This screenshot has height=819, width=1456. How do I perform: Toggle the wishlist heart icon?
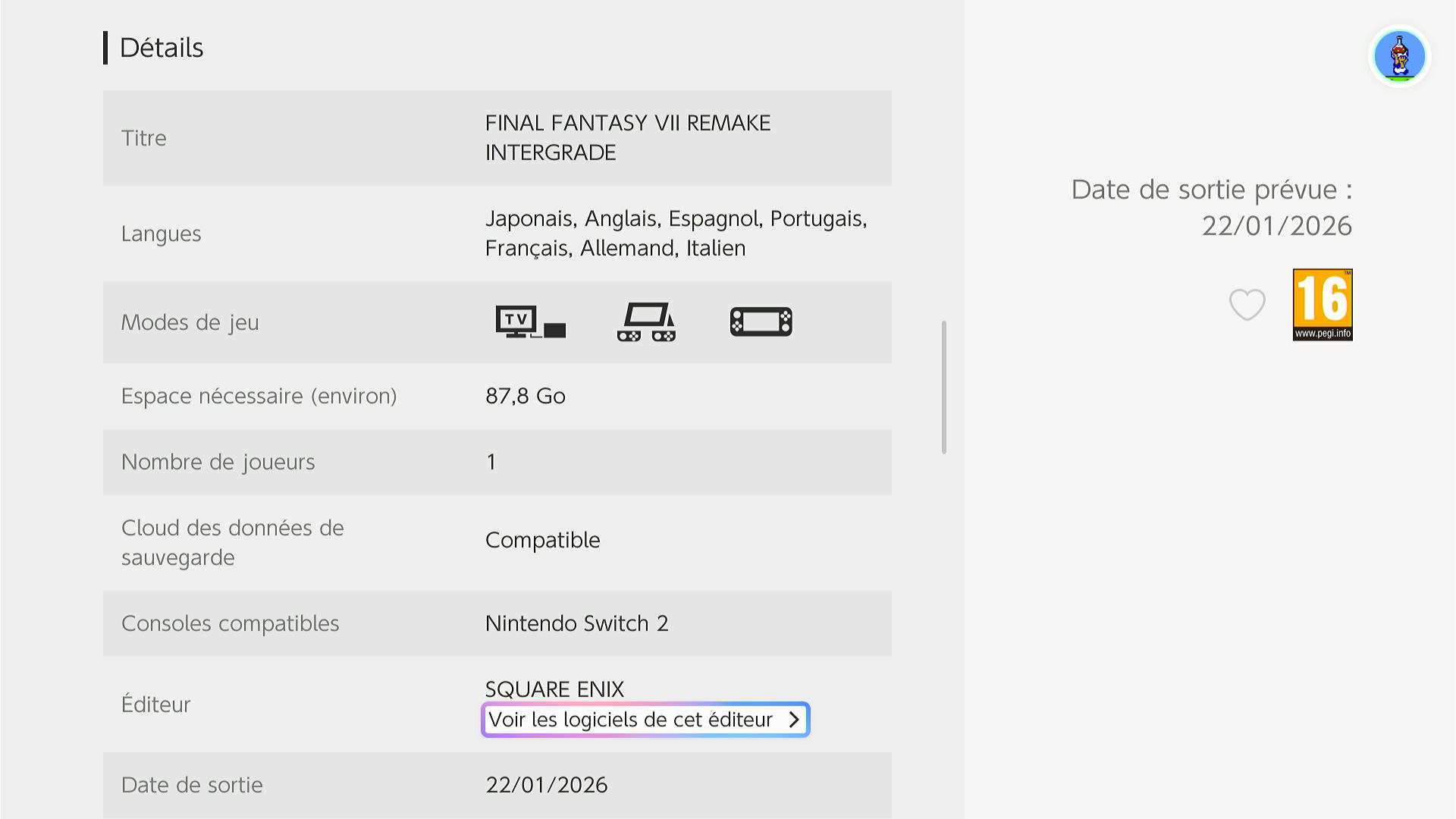(x=1247, y=305)
